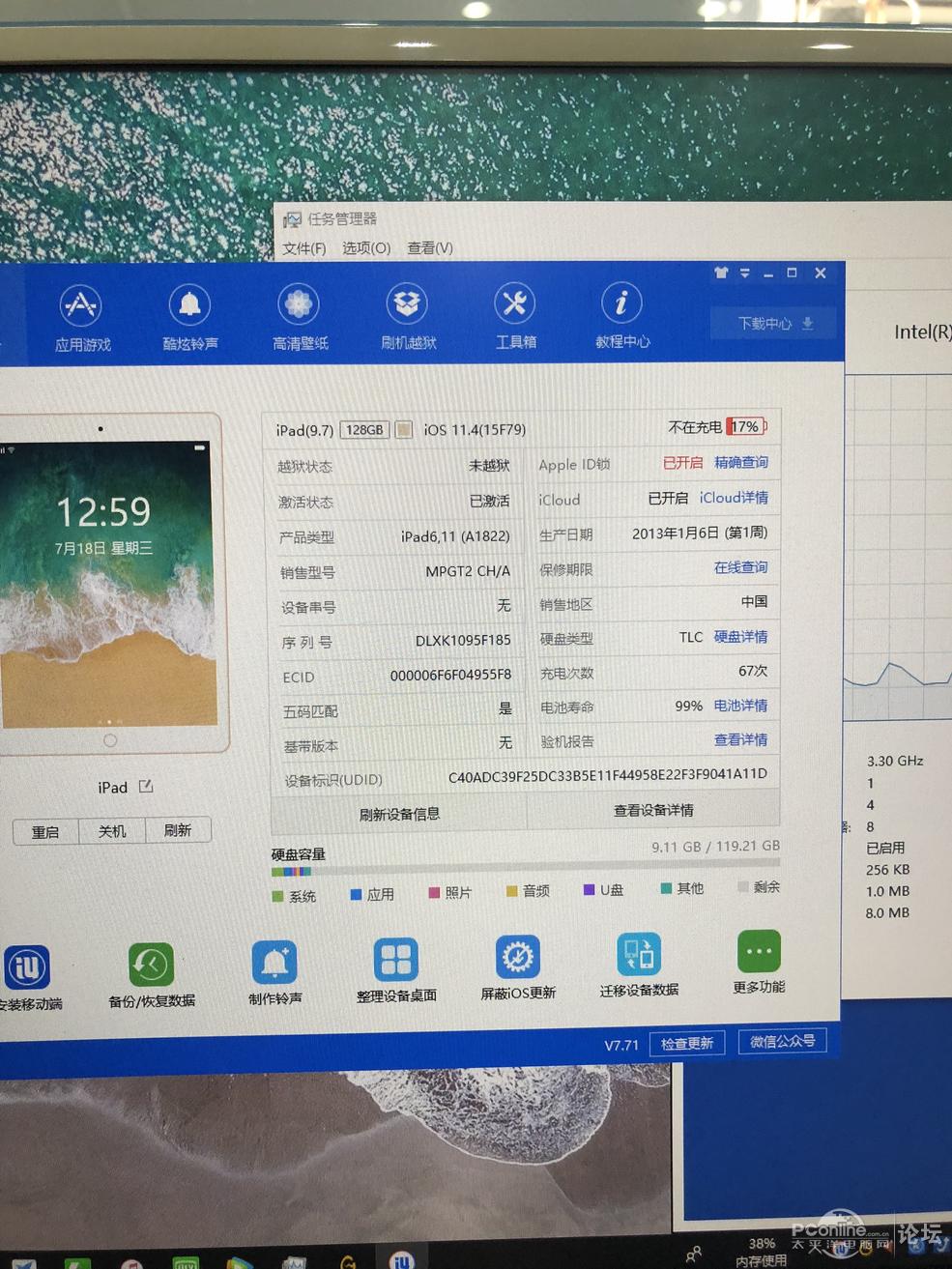Image resolution: width=952 pixels, height=1269 pixels.
Task: Click the V7.71 version label
Action: (621, 1045)
